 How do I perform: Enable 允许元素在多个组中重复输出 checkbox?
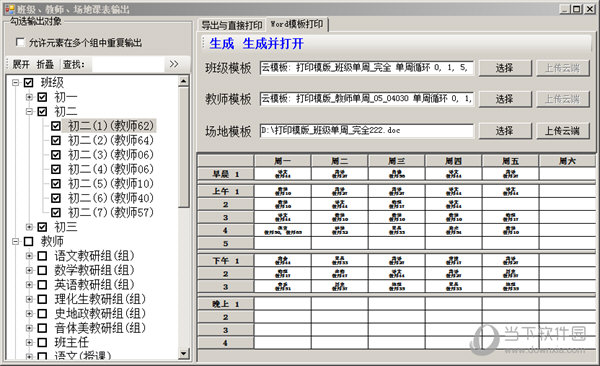(20, 42)
